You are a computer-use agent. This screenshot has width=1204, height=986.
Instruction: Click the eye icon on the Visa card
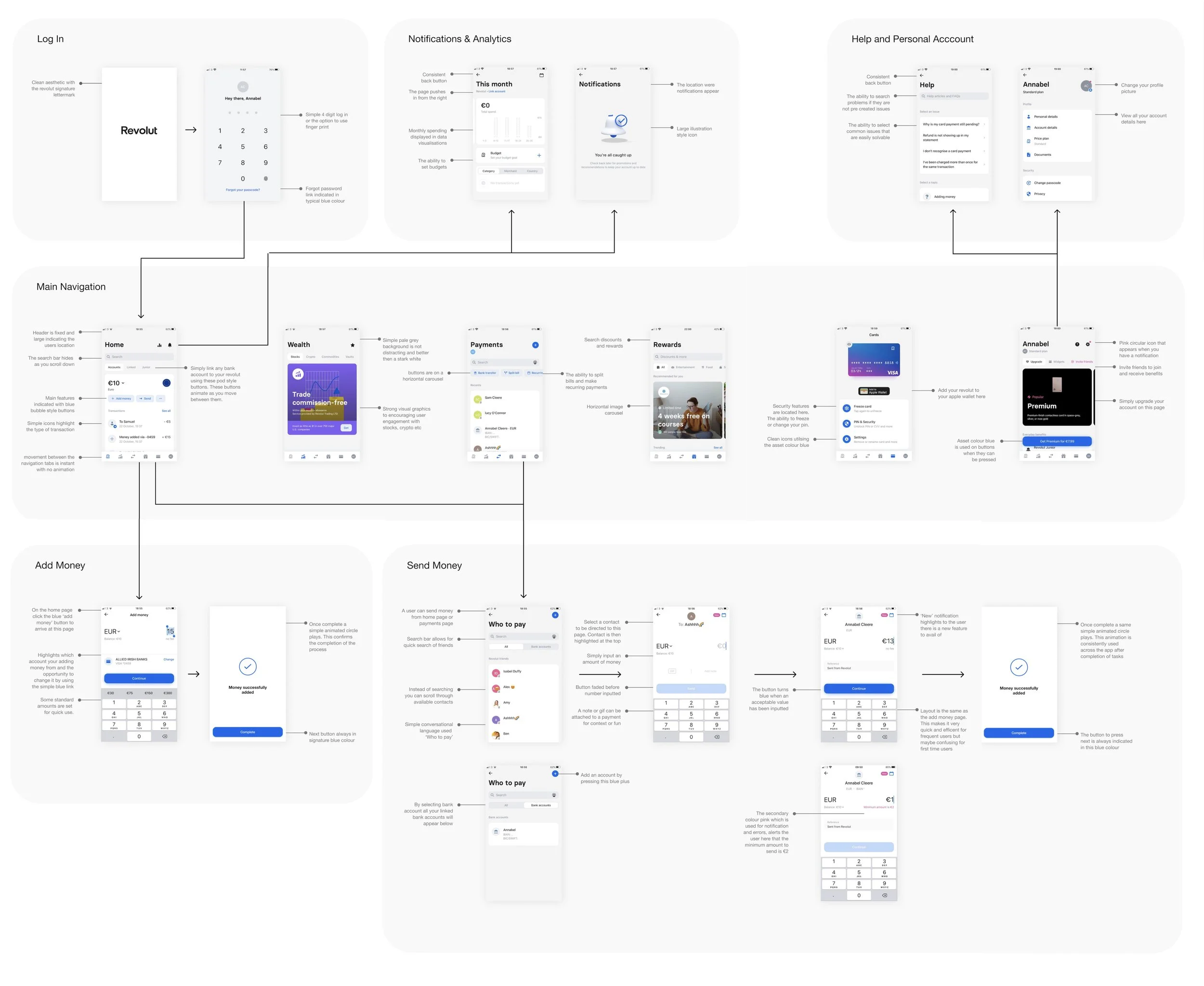[849, 344]
